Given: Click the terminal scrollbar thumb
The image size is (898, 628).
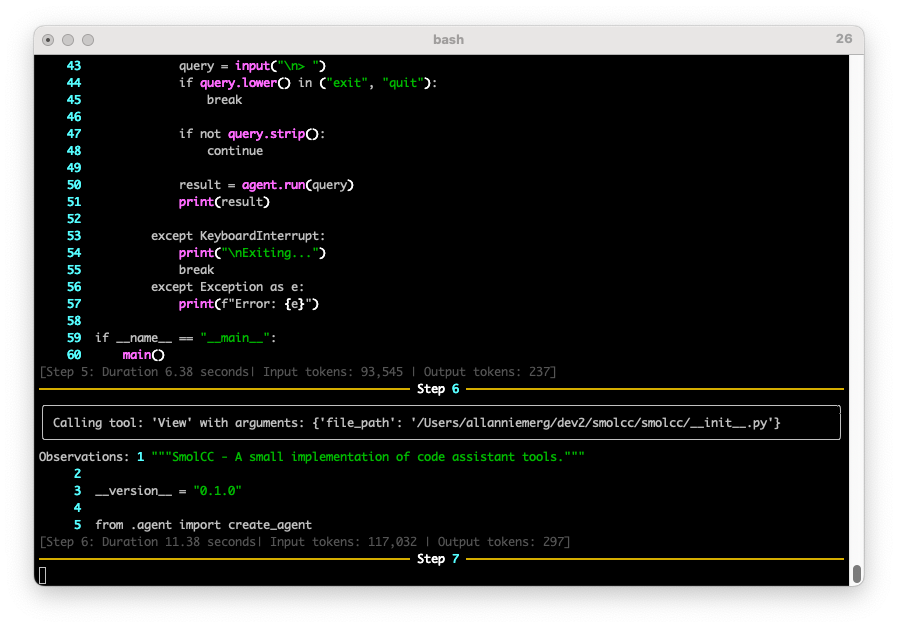Looking at the screenshot, I should pyautogui.click(x=857, y=574).
